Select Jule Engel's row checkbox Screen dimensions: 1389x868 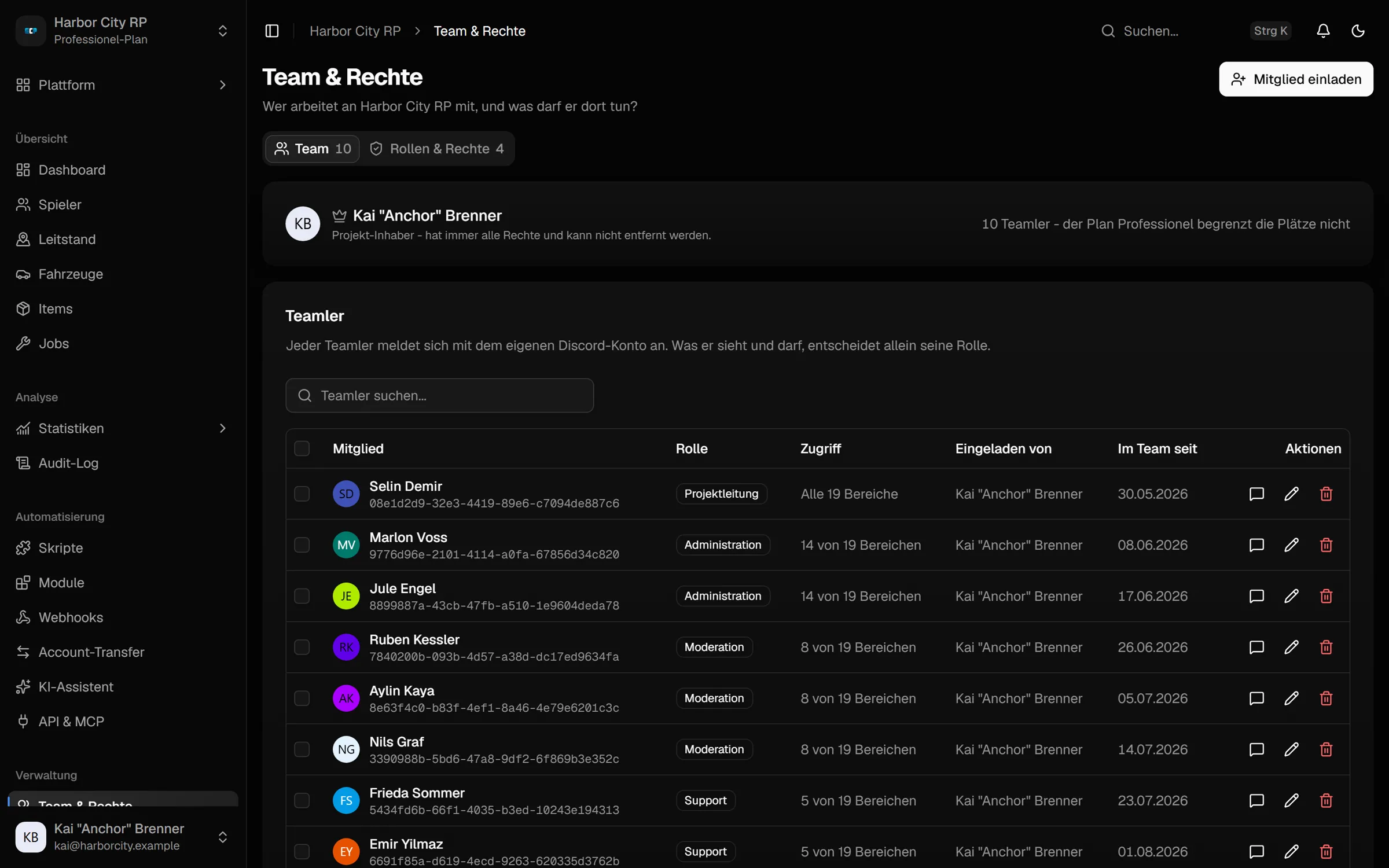(x=302, y=596)
